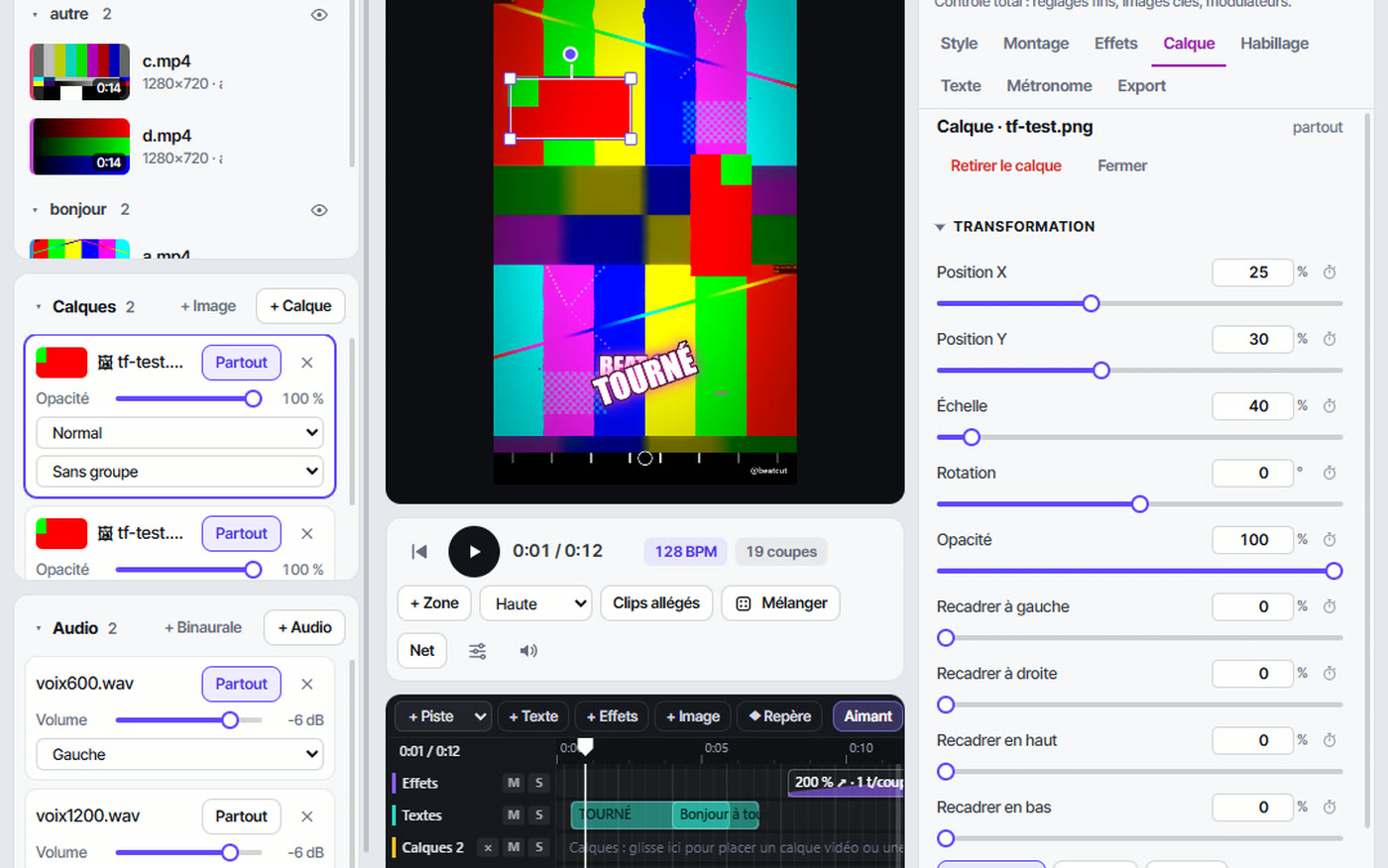Click the keyframe stopwatch for Rotation
This screenshot has width=1388, height=868.
tap(1330, 473)
